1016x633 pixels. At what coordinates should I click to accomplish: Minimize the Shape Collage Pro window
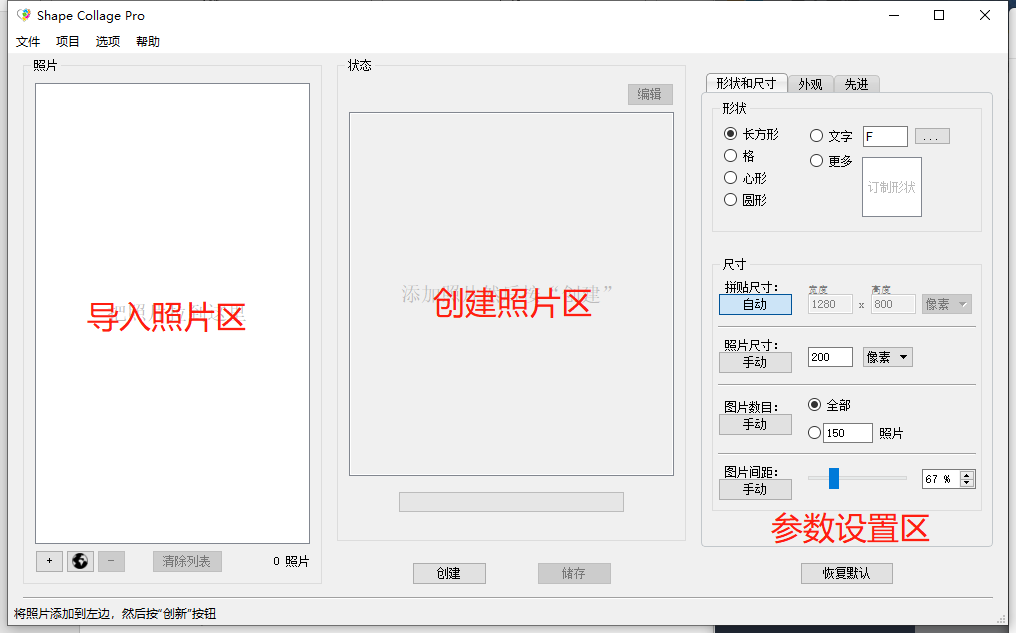894,15
